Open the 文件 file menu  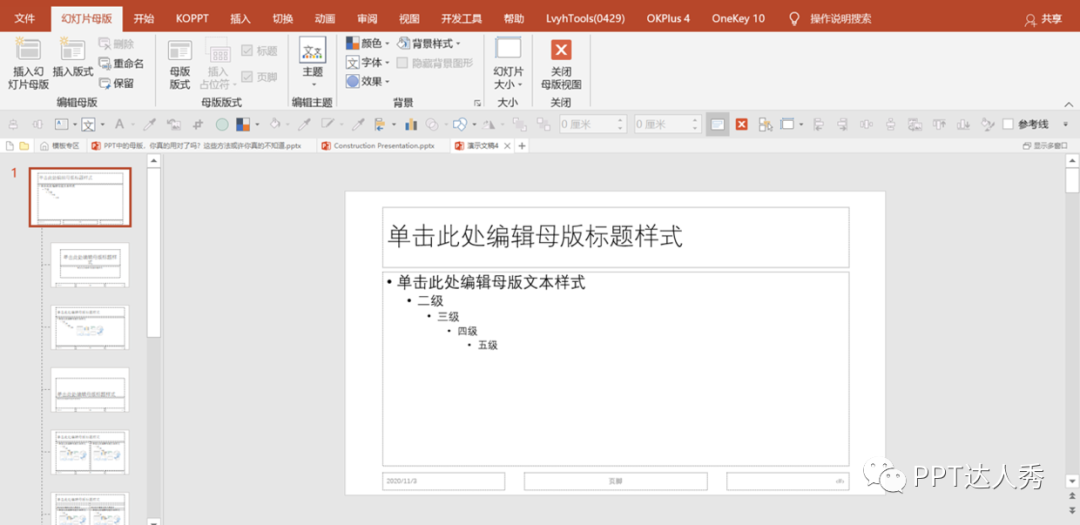pos(25,19)
